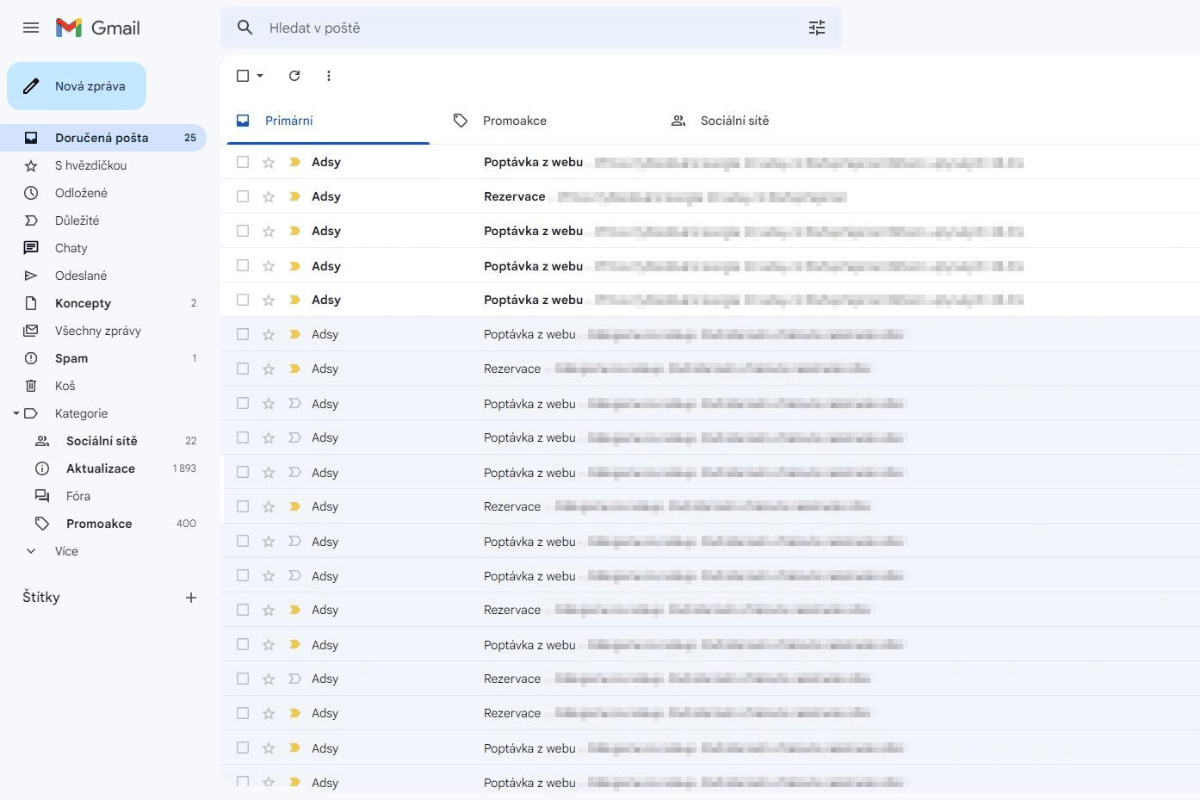The image size is (1200, 800).
Task: Star the first non-bold 'Rezervace' email
Action: [268, 369]
